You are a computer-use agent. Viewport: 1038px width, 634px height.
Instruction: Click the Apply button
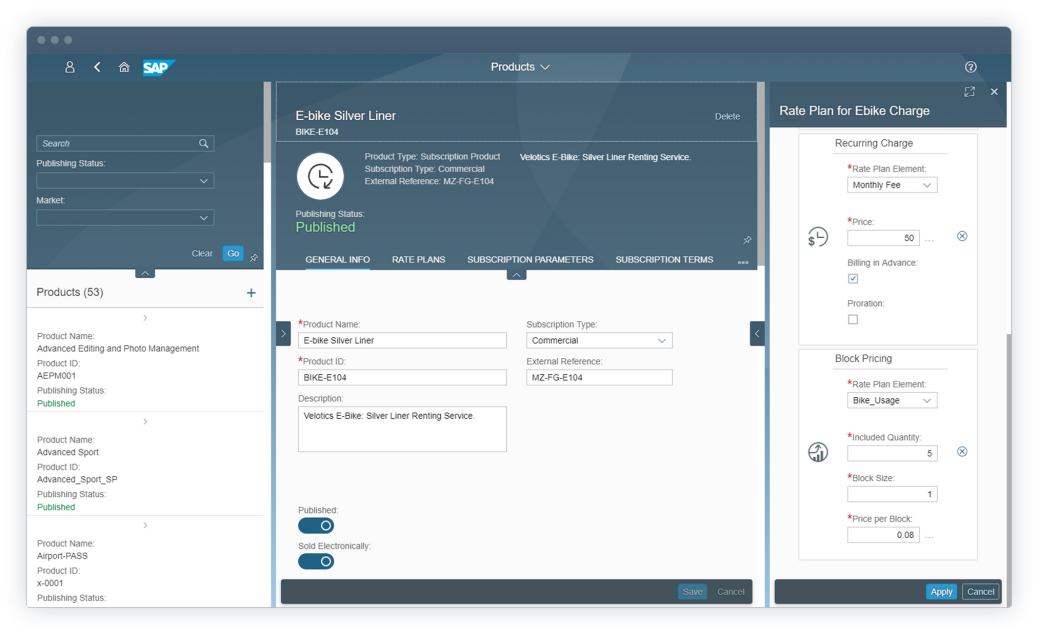pos(940,592)
